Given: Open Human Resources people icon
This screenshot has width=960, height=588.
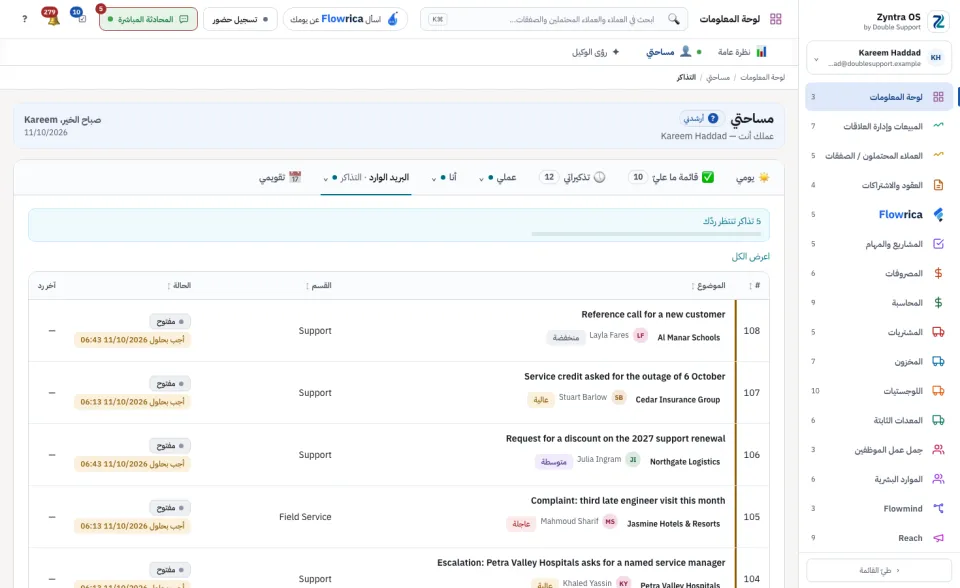Looking at the screenshot, I should click(x=938, y=478).
